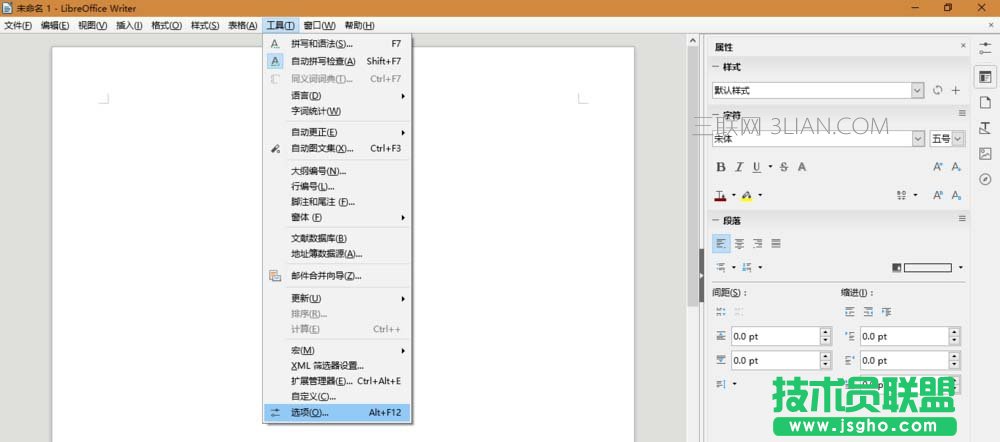1000x442 pixels.
Task: Click the Font color icon
Action: [x=721, y=195]
